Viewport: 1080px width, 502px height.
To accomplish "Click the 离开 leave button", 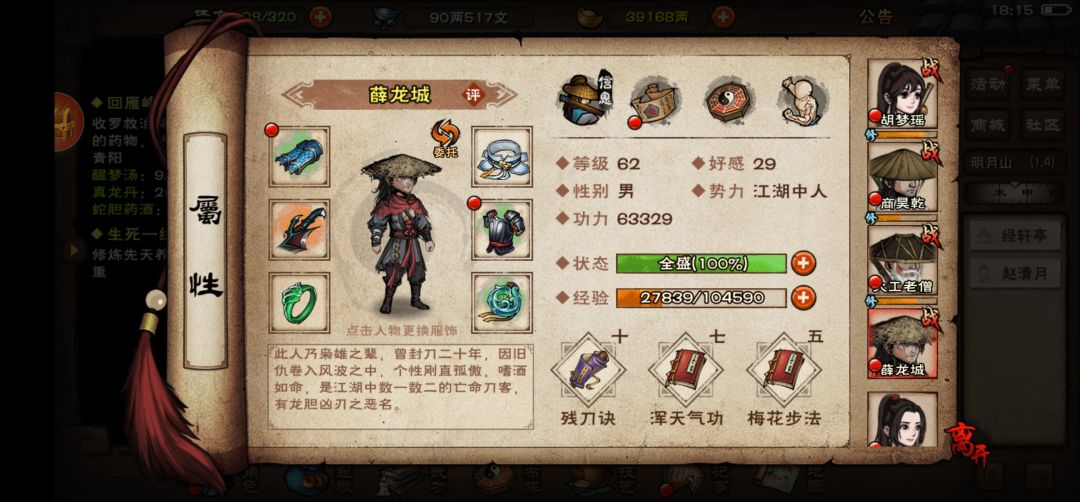I will click(969, 441).
